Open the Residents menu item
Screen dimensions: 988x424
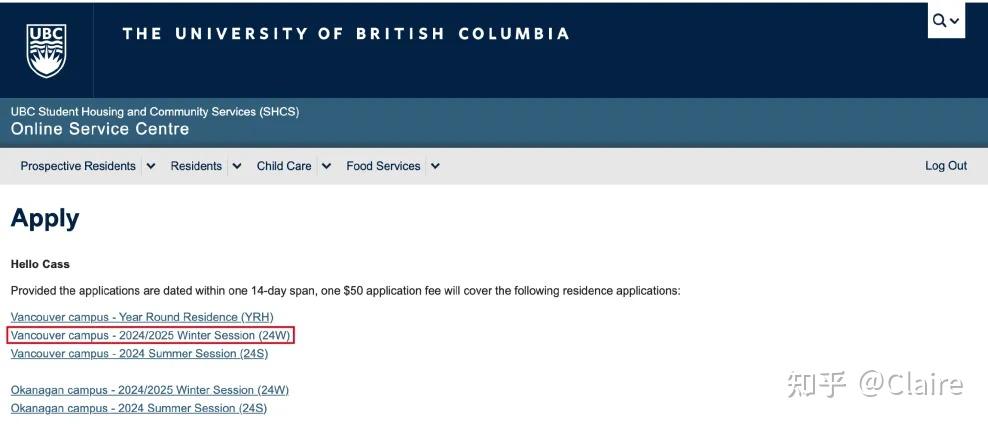coord(196,166)
